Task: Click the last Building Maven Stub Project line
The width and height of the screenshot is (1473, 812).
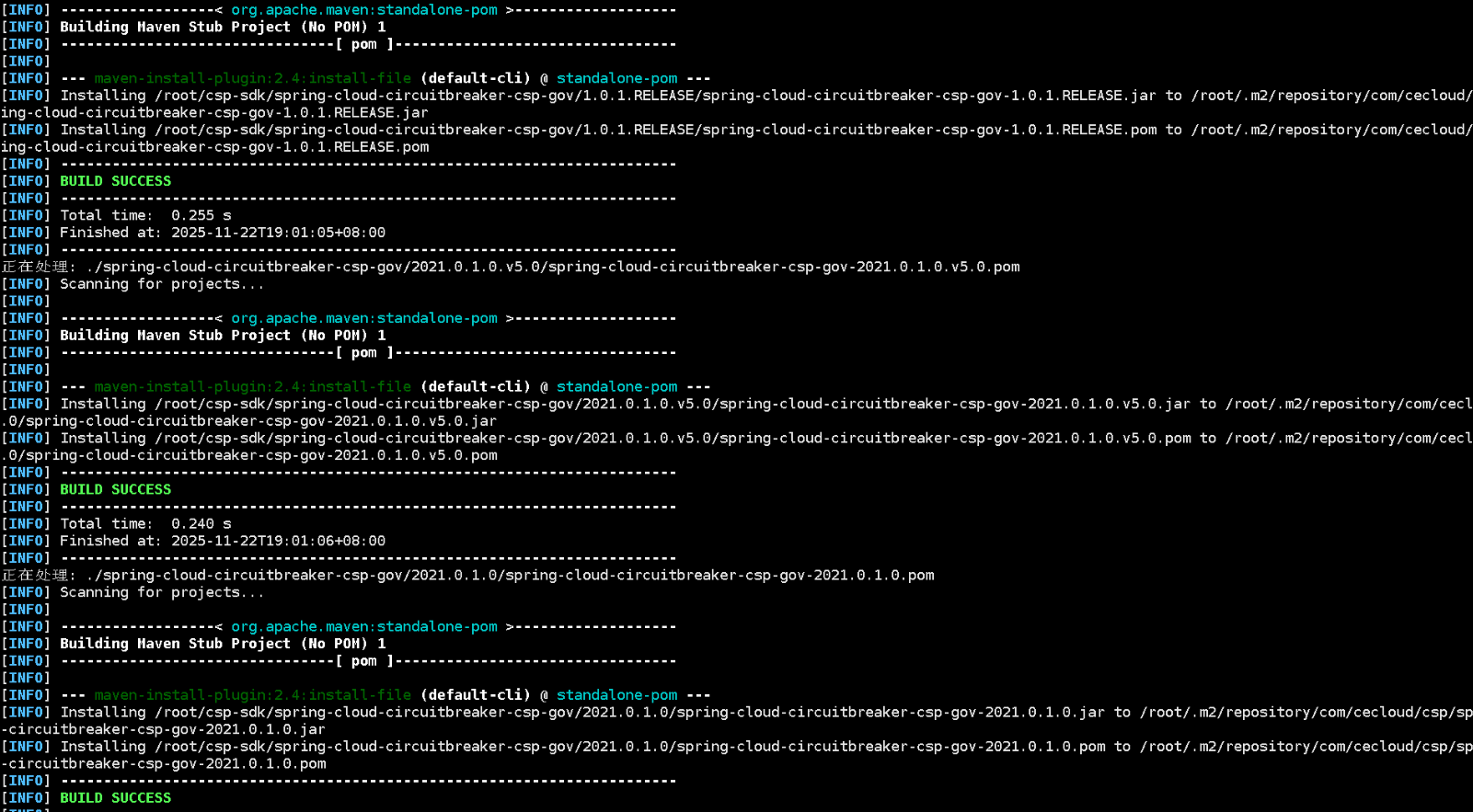Action: point(223,644)
